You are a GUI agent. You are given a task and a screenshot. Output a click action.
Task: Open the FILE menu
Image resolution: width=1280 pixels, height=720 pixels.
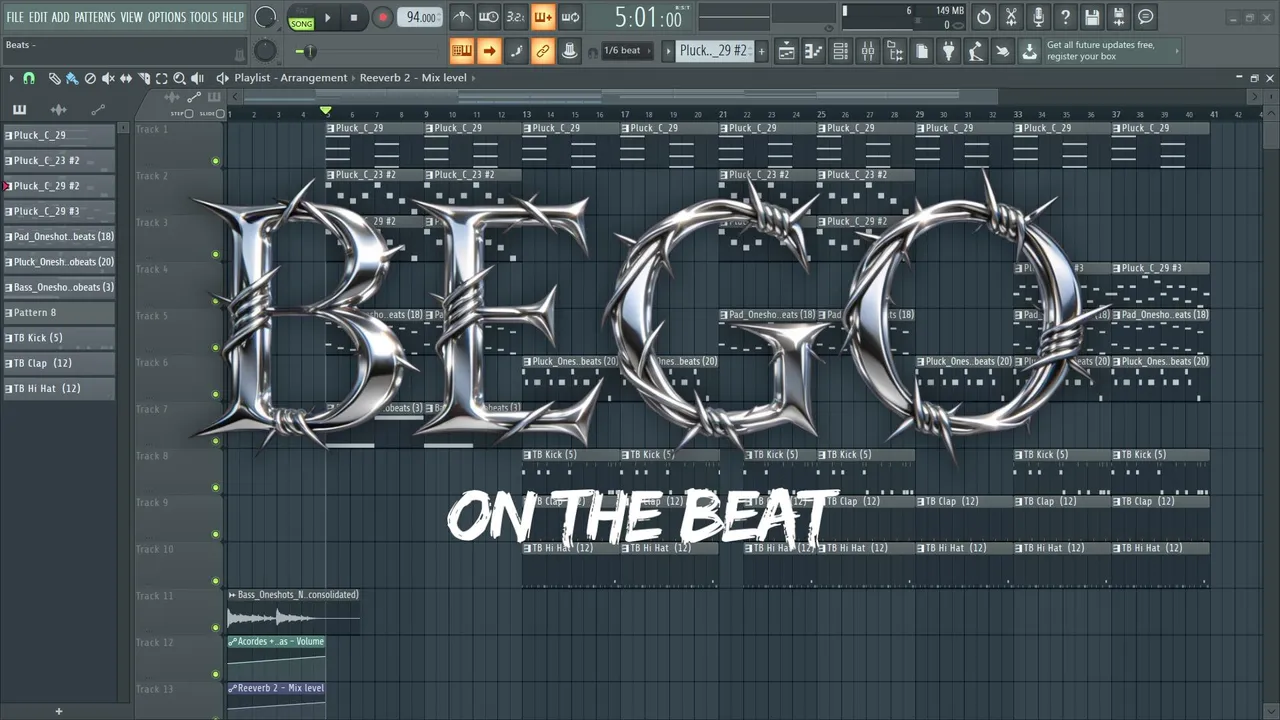coord(15,17)
